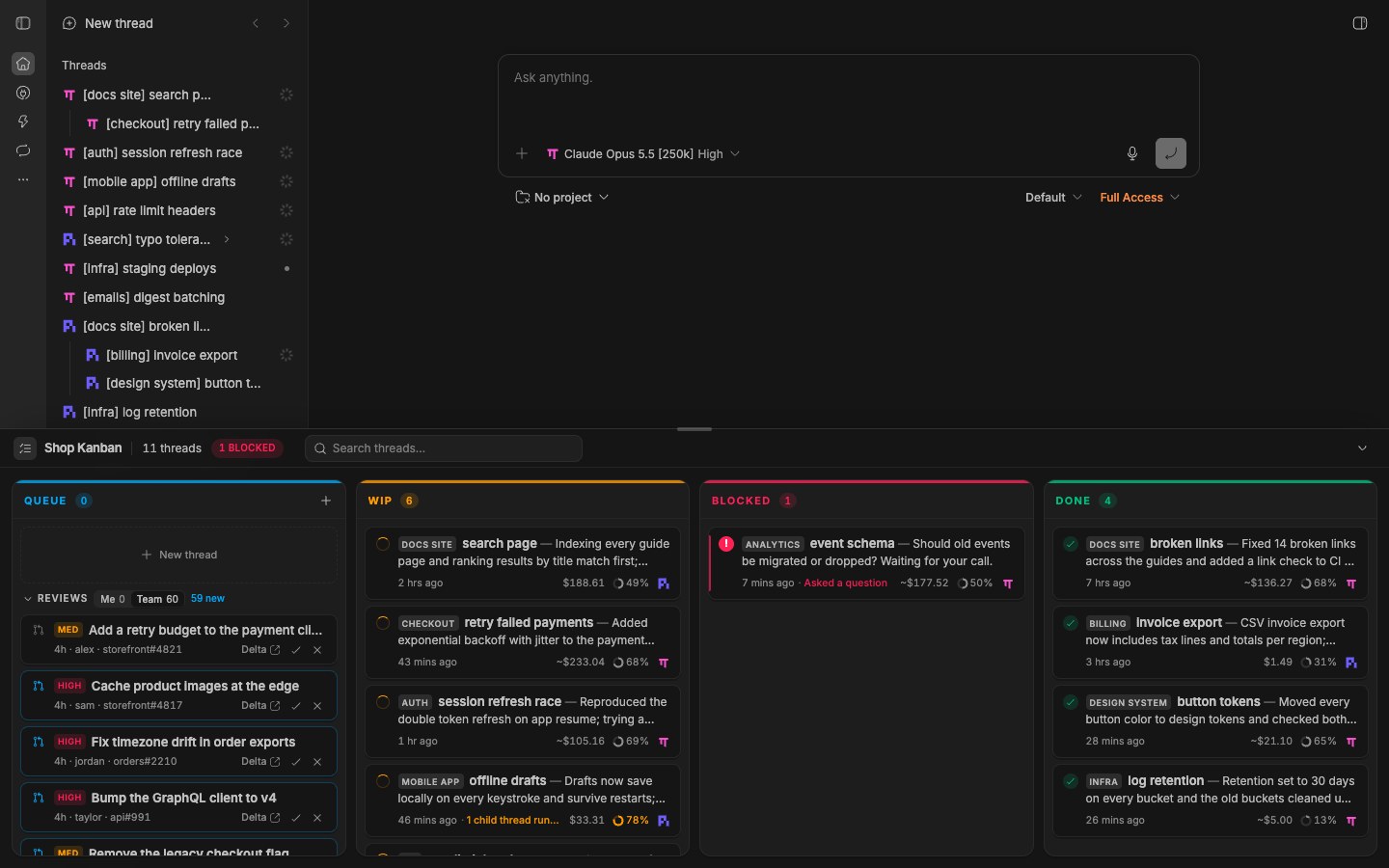Open the [auth] session refresh race thread
The height and width of the screenshot is (868, 1389).
pyautogui.click(x=177, y=152)
